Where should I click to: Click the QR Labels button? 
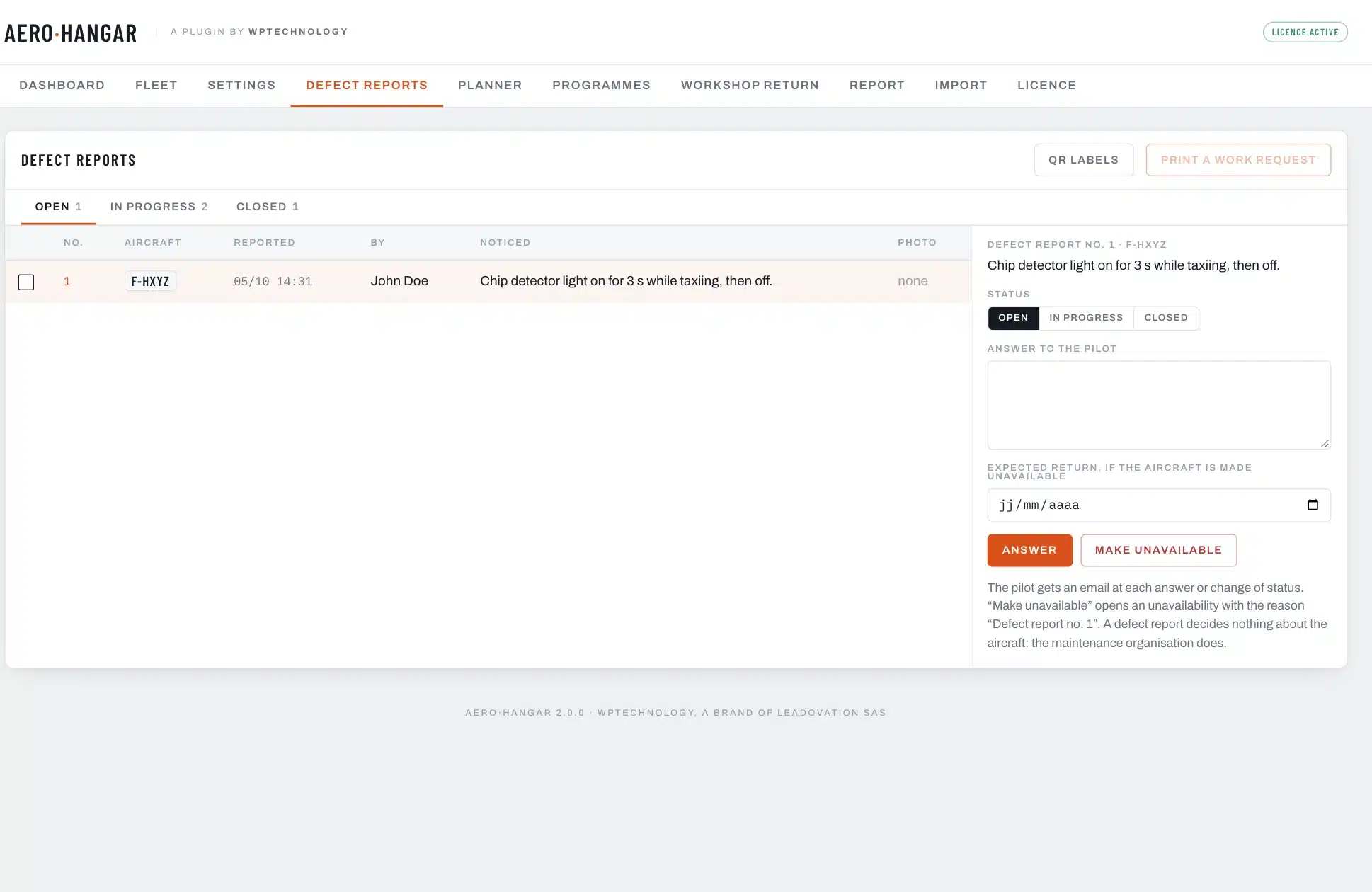point(1083,160)
